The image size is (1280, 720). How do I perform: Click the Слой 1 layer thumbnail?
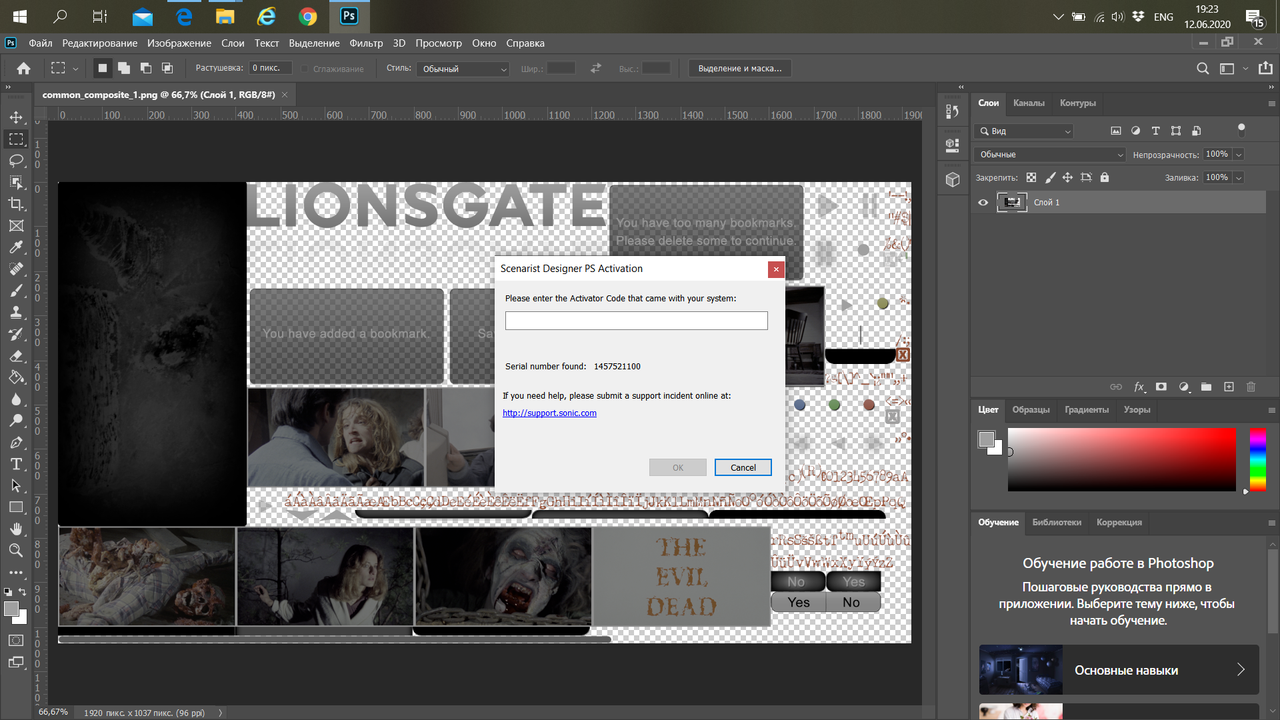(x=1013, y=202)
